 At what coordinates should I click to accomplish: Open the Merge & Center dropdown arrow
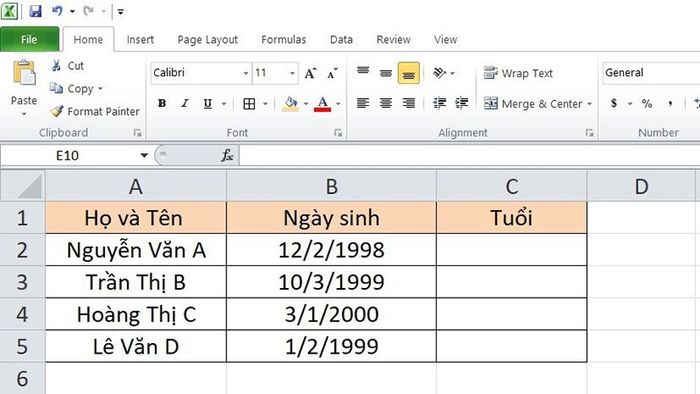tap(590, 104)
